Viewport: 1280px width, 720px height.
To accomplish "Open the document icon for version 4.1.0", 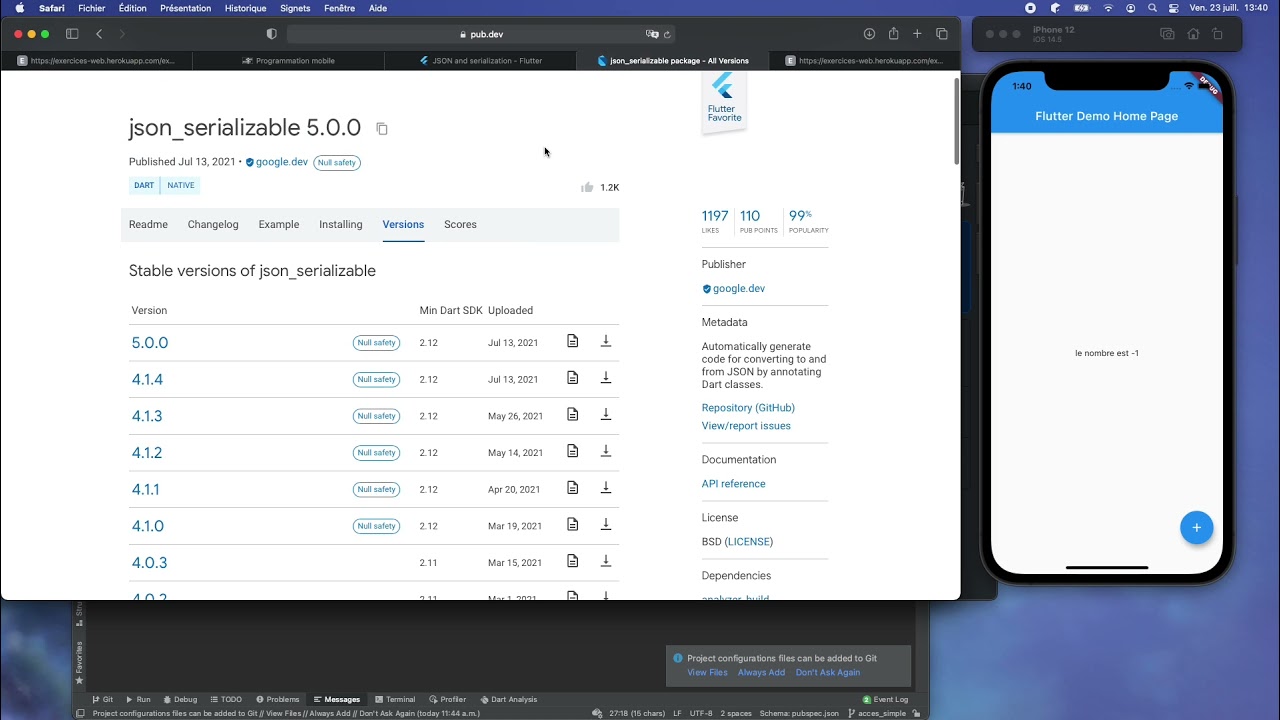I will pos(573,524).
